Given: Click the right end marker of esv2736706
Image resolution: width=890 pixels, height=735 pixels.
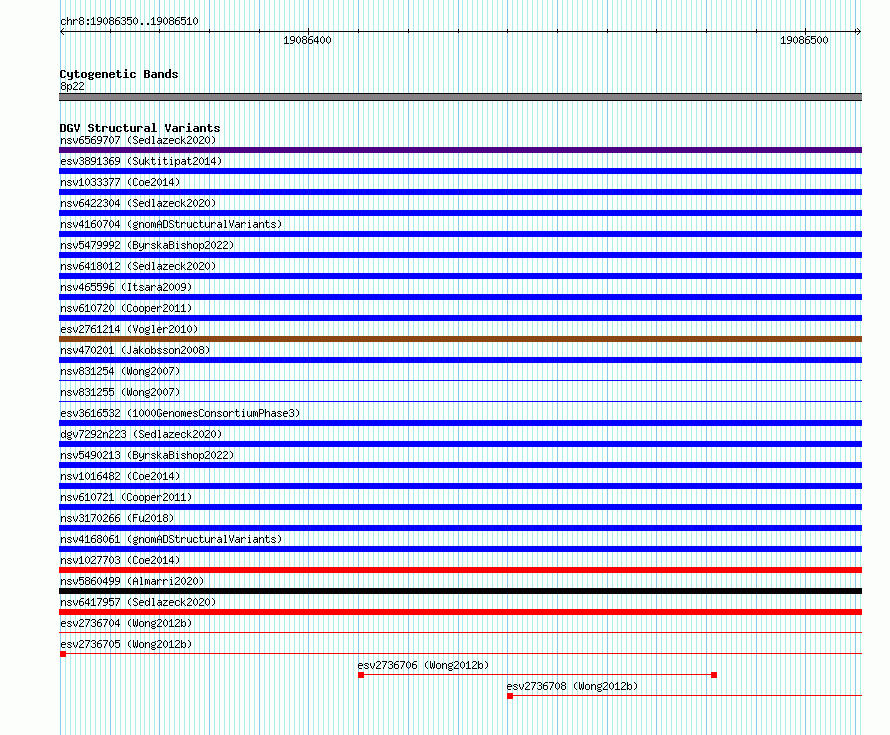Looking at the screenshot, I should click(x=714, y=675).
